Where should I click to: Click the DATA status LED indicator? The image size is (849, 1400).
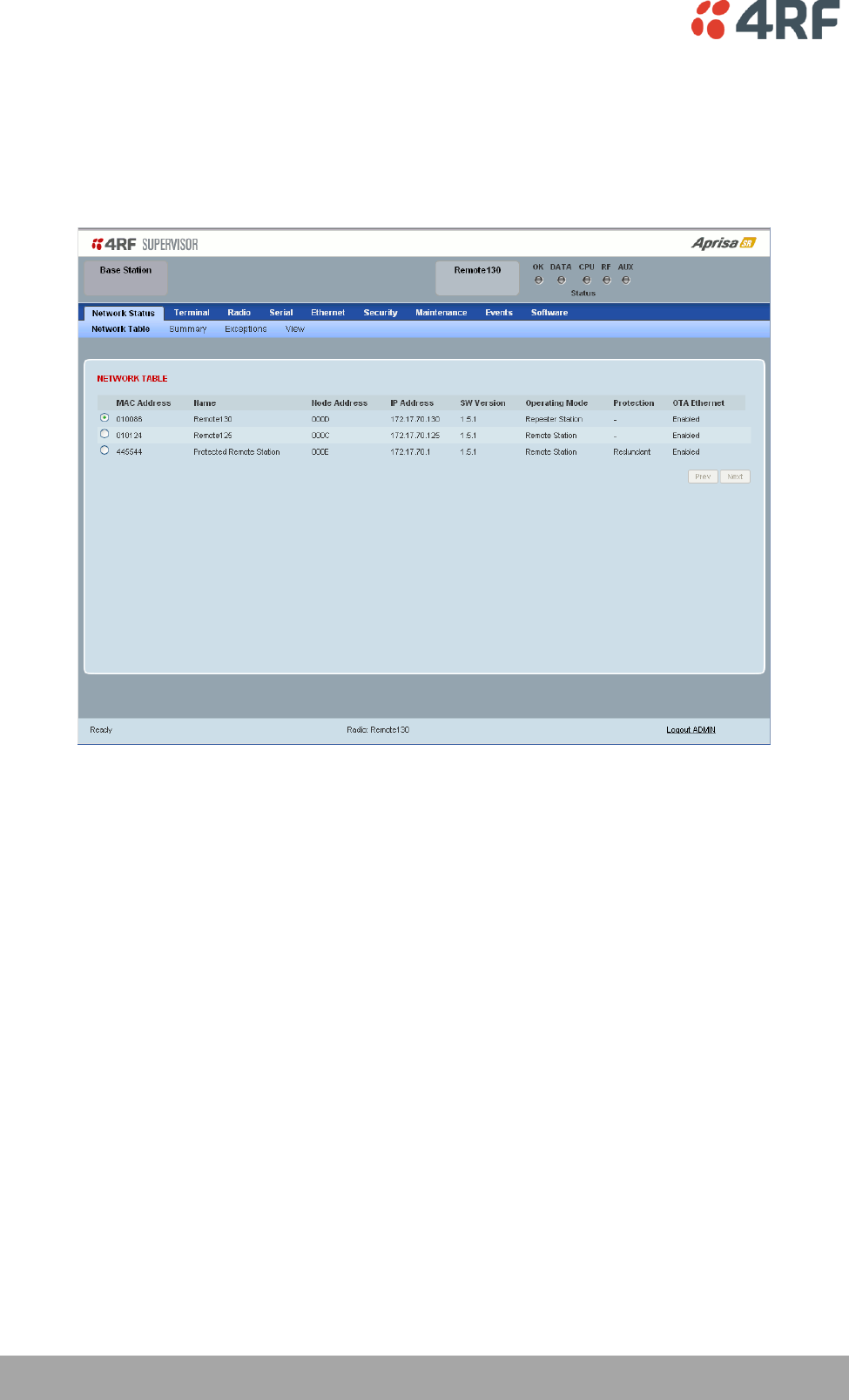(561, 281)
